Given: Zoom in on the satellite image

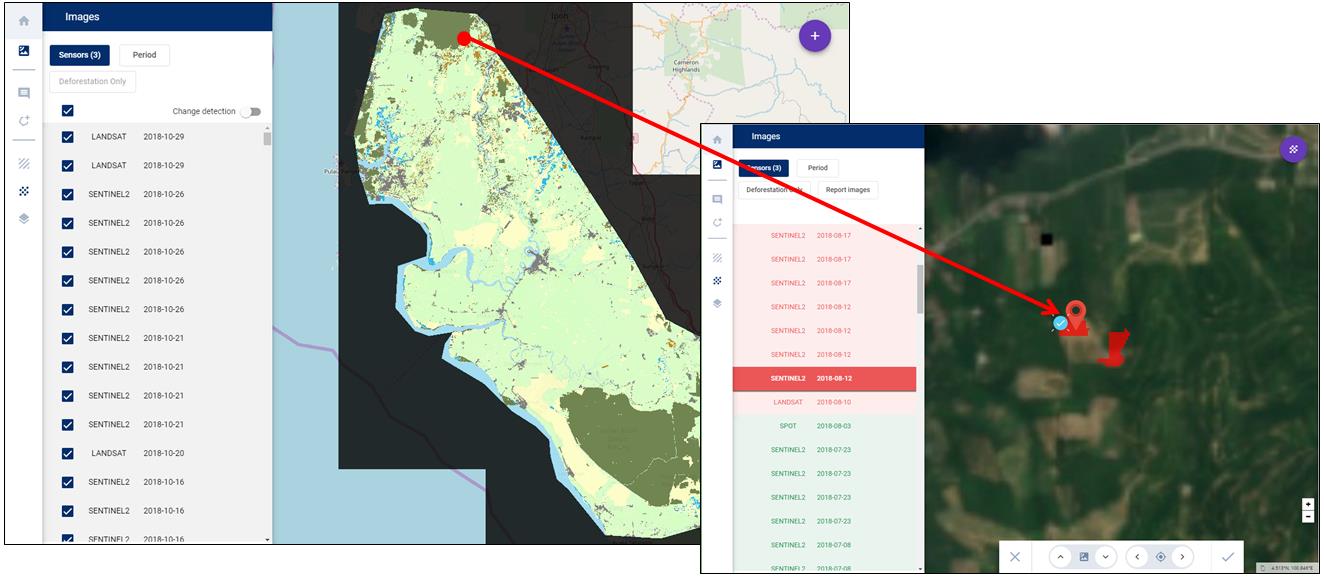Looking at the screenshot, I should pos(1308,505).
